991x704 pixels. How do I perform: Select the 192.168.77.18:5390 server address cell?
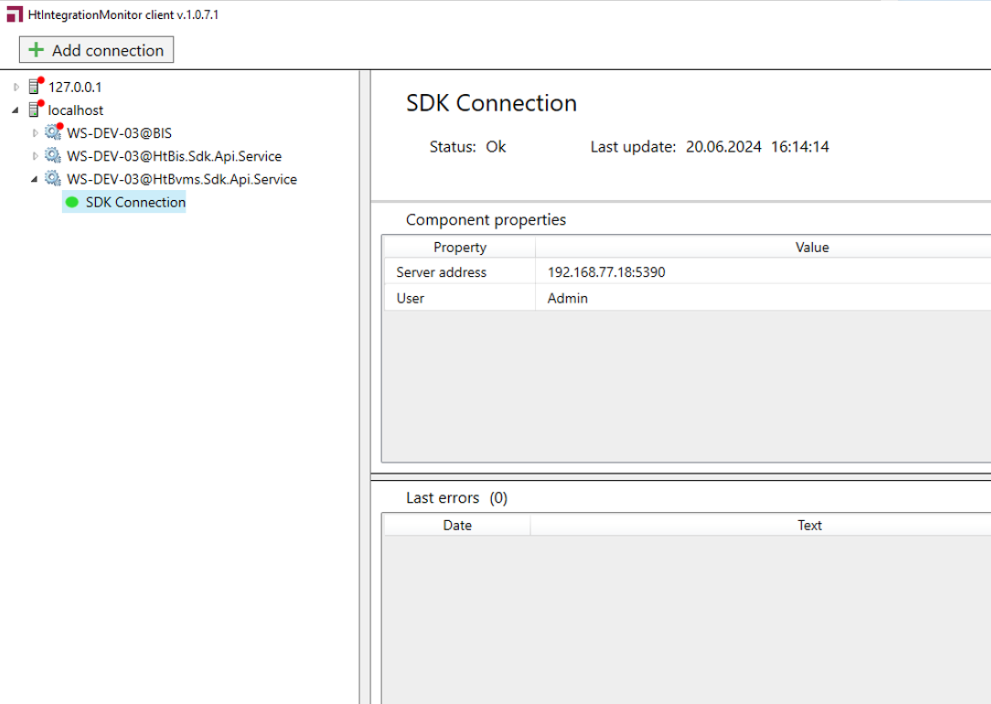tap(606, 272)
